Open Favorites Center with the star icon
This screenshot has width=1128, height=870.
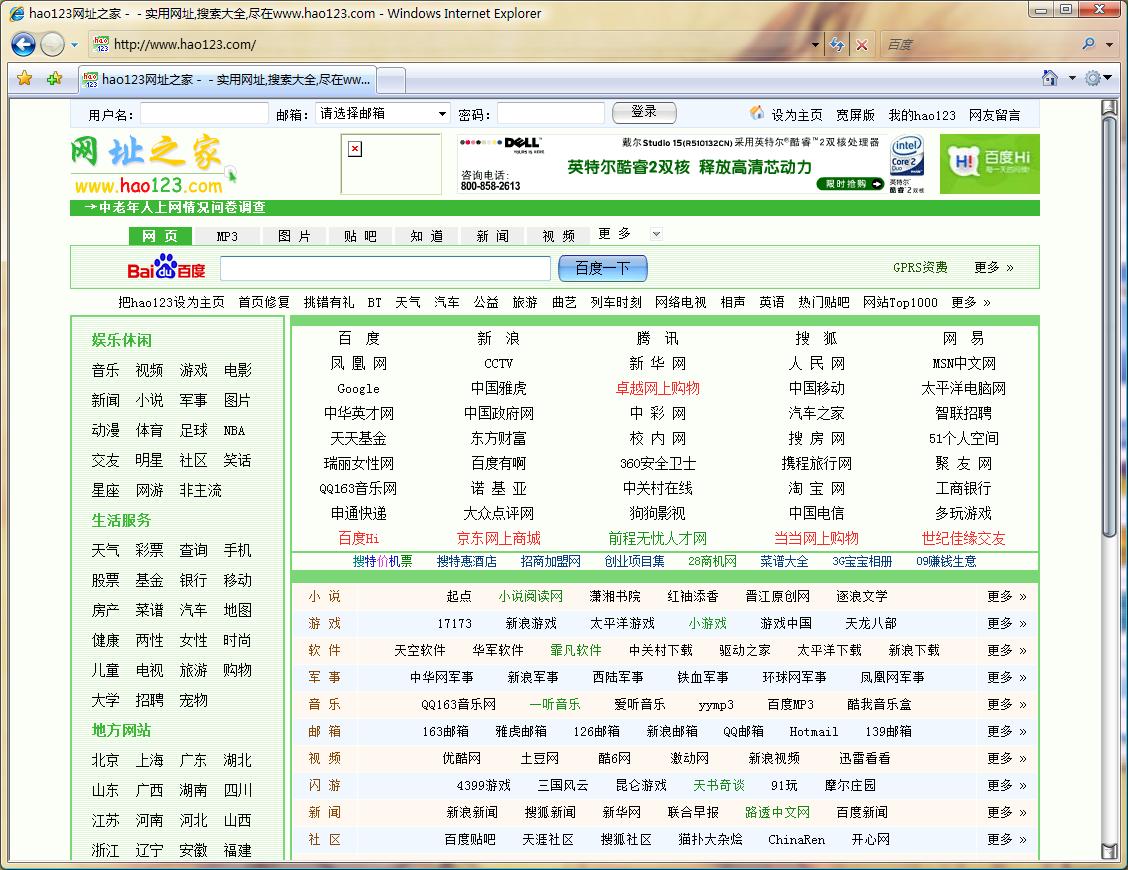[25, 78]
